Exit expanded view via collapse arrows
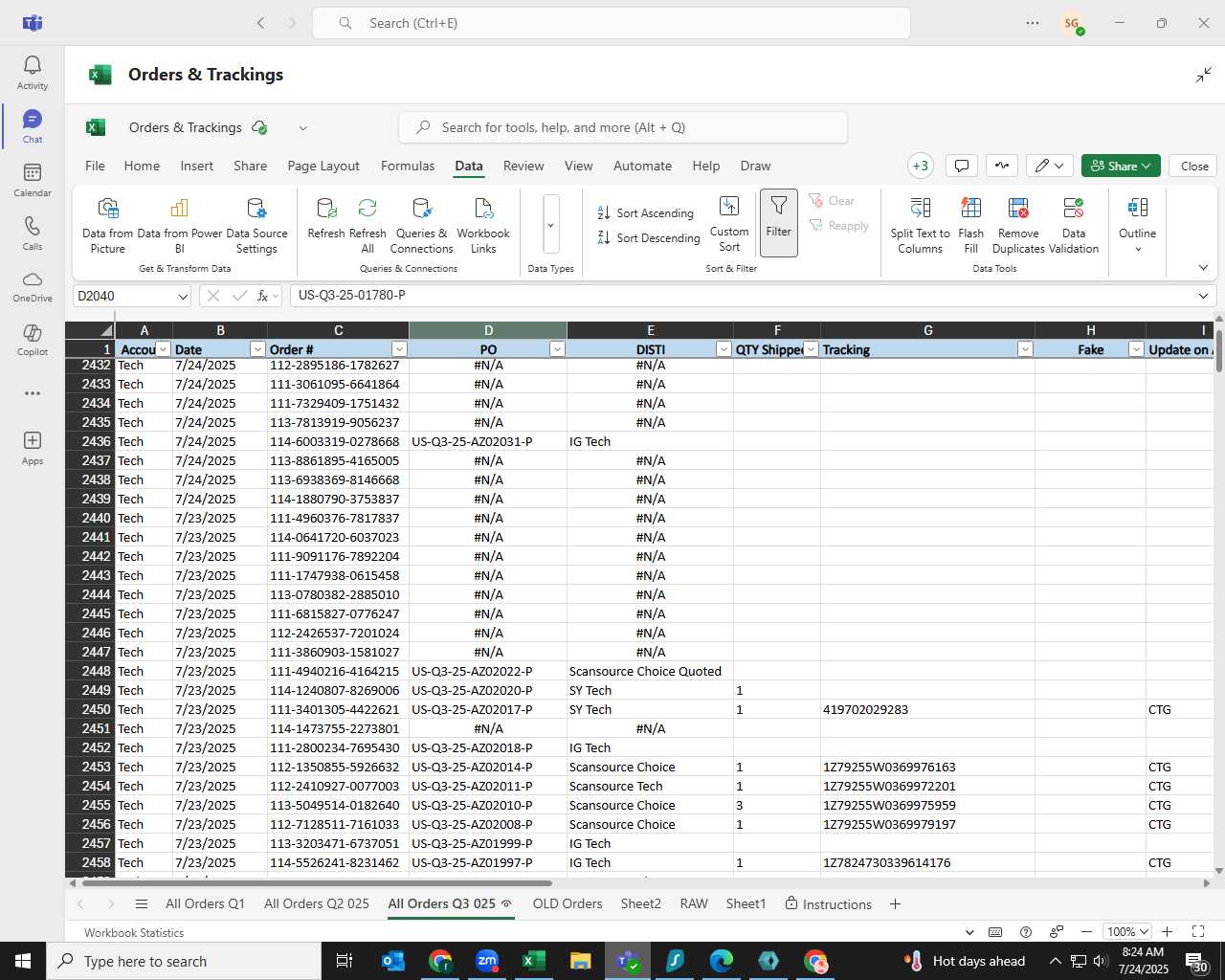1225x980 pixels. click(x=1204, y=75)
